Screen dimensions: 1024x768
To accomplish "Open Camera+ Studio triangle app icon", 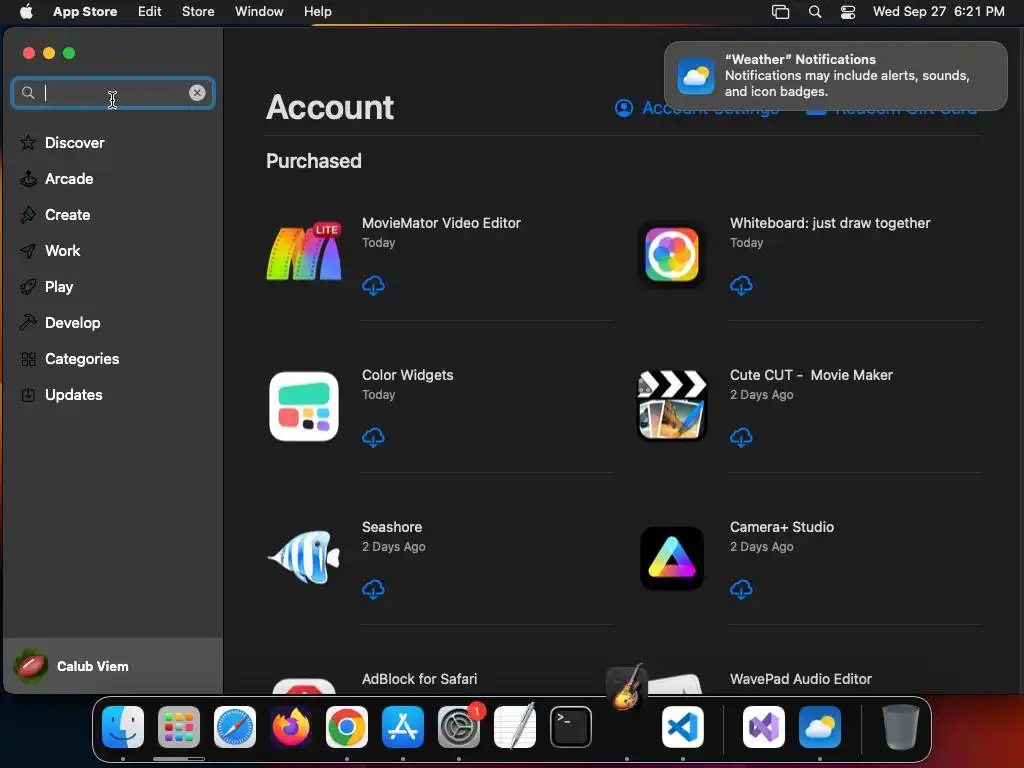I will pyautogui.click(x=671, y=558).
